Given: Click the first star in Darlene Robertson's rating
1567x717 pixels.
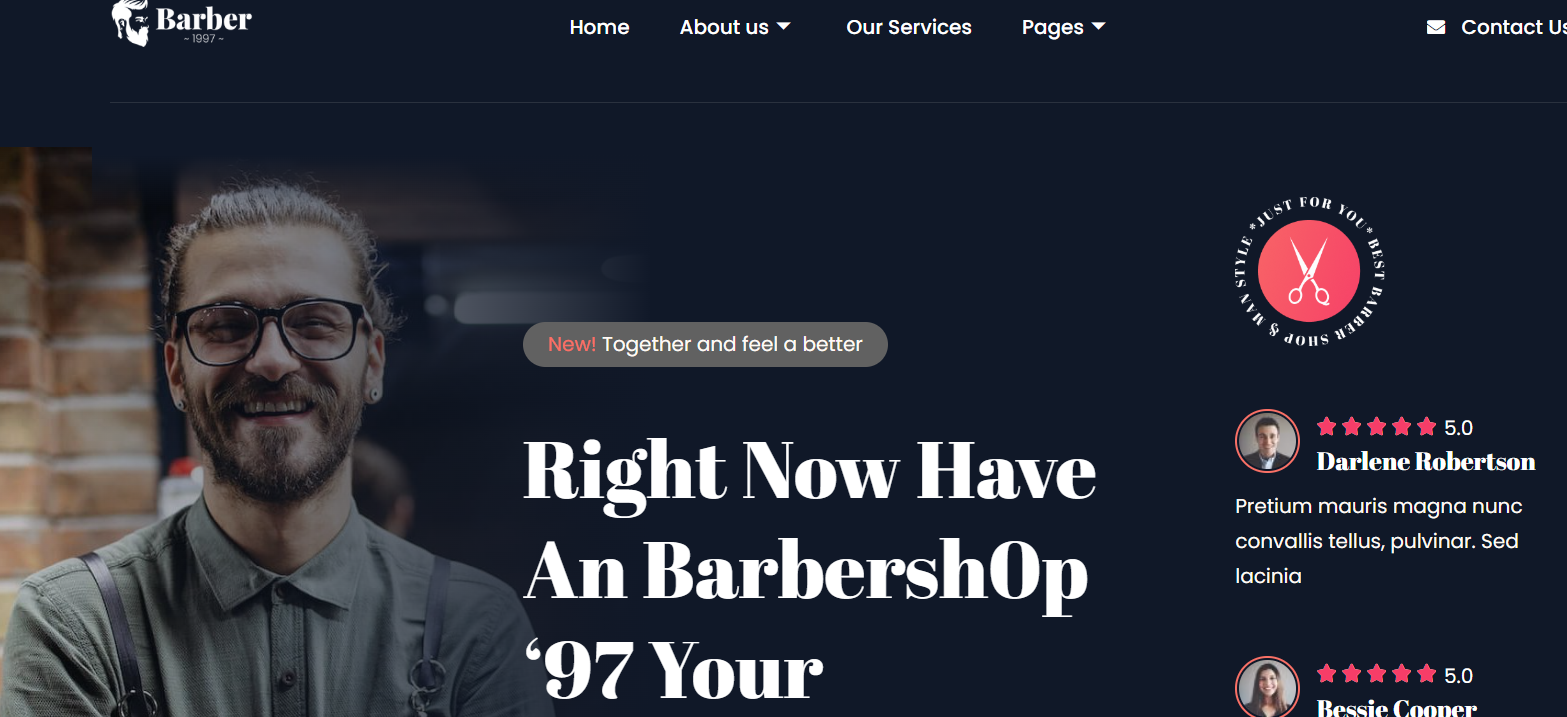Looking at the screenshot, I should [1326, 427].
